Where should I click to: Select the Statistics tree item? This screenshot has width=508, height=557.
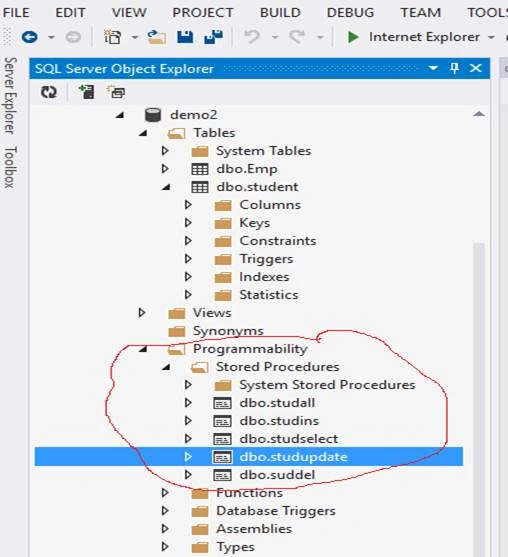[x=269, y=295]
